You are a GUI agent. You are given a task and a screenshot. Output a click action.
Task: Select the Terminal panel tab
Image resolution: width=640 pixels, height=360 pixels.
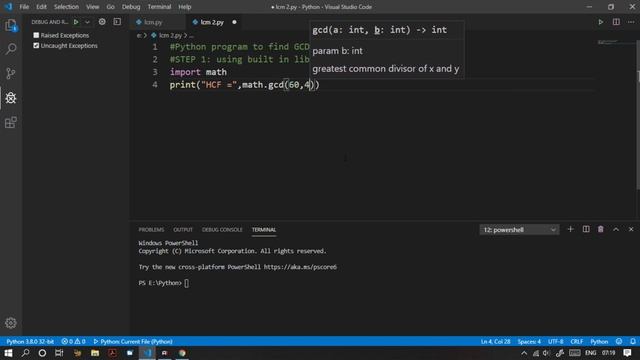tap(264, 230)
